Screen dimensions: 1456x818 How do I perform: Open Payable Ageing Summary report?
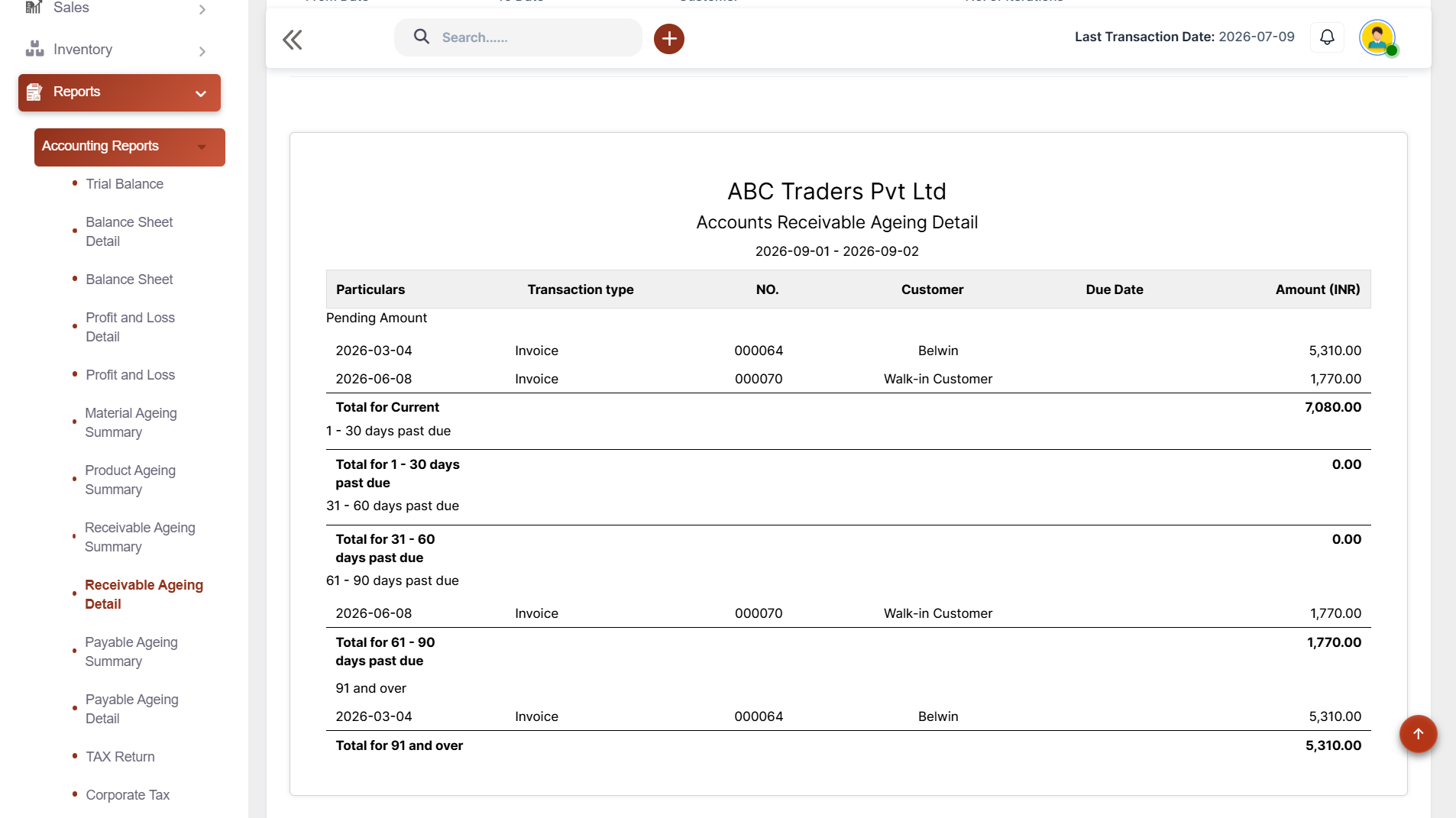coord(131,651)
